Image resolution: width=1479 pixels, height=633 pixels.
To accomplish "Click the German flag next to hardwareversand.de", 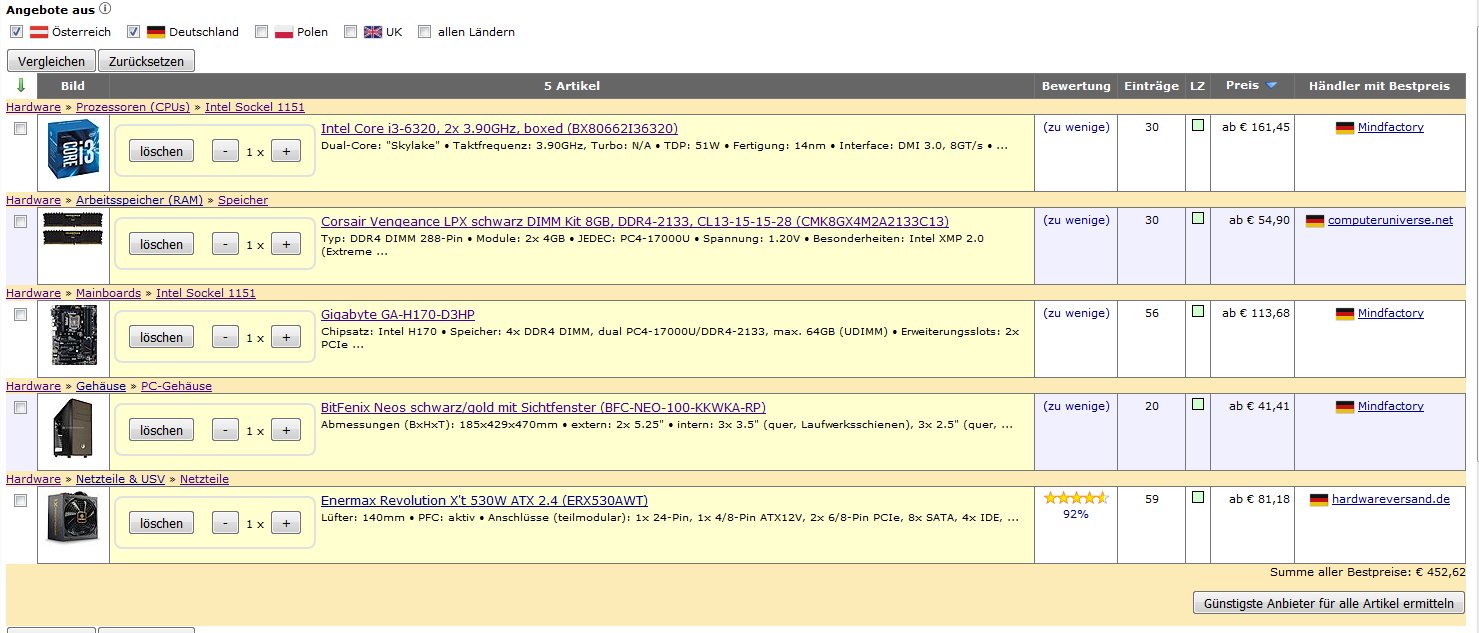I will [x=1319, y=500].
